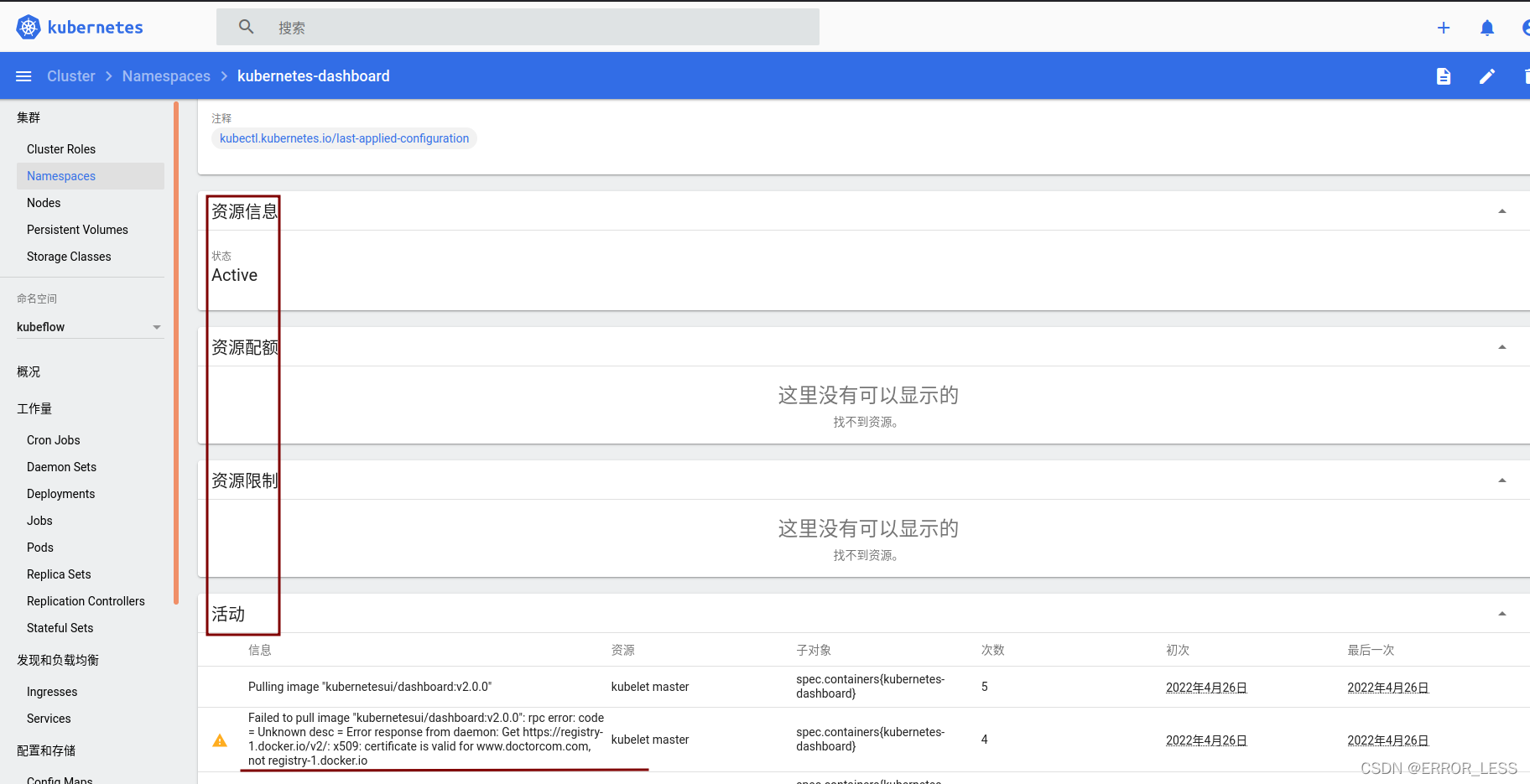Image resolution: width=1530 pixels, height=784 pixels.
Task: Collapse the 活动 section
Action: (x=1502, y=614)
